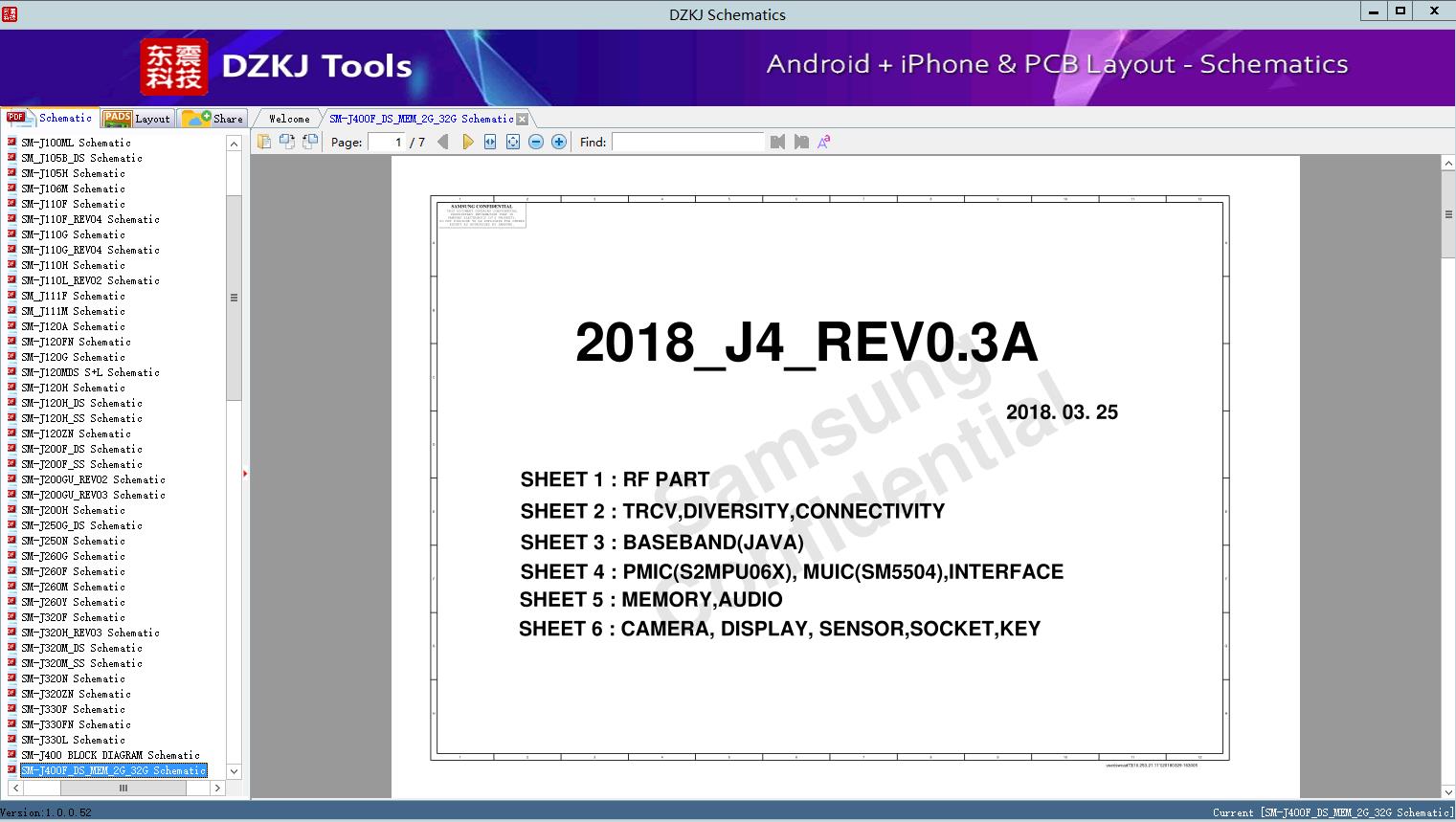Go to next page arrow

[x=467, y=142]
